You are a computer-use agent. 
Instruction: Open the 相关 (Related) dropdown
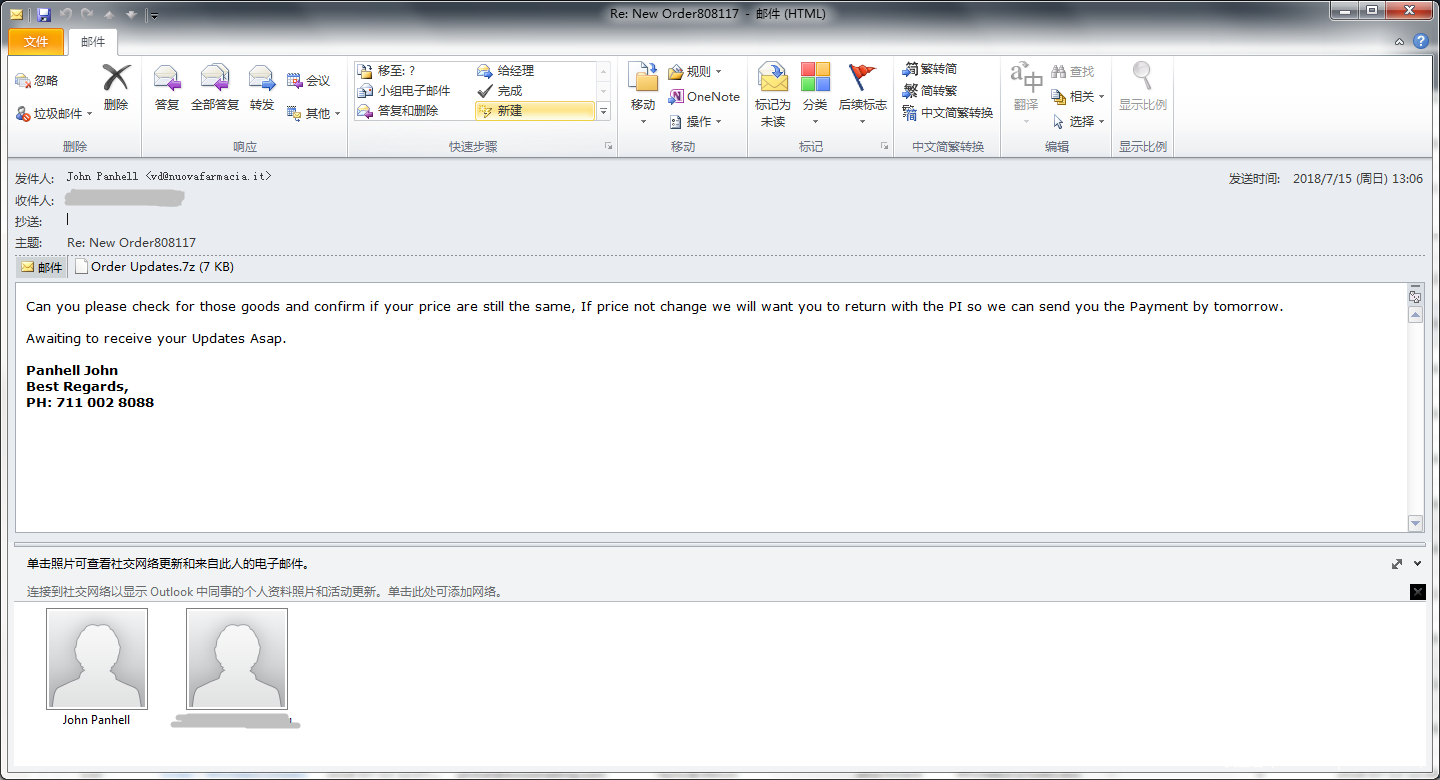pos(1078,96)
